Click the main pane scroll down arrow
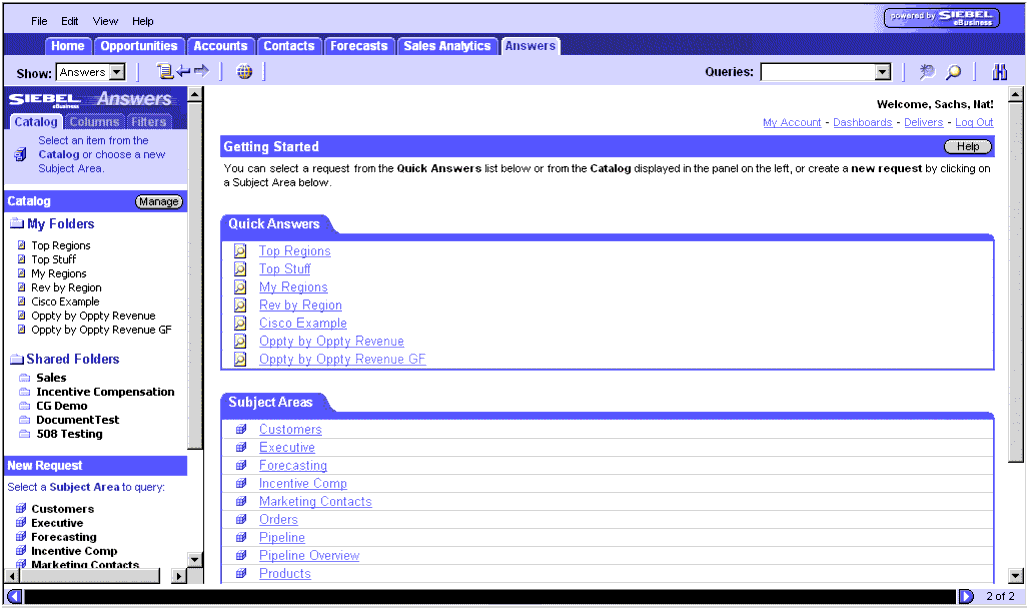Image resolution: width=1029 pixels, height=610 pixels. point(1016,576)
